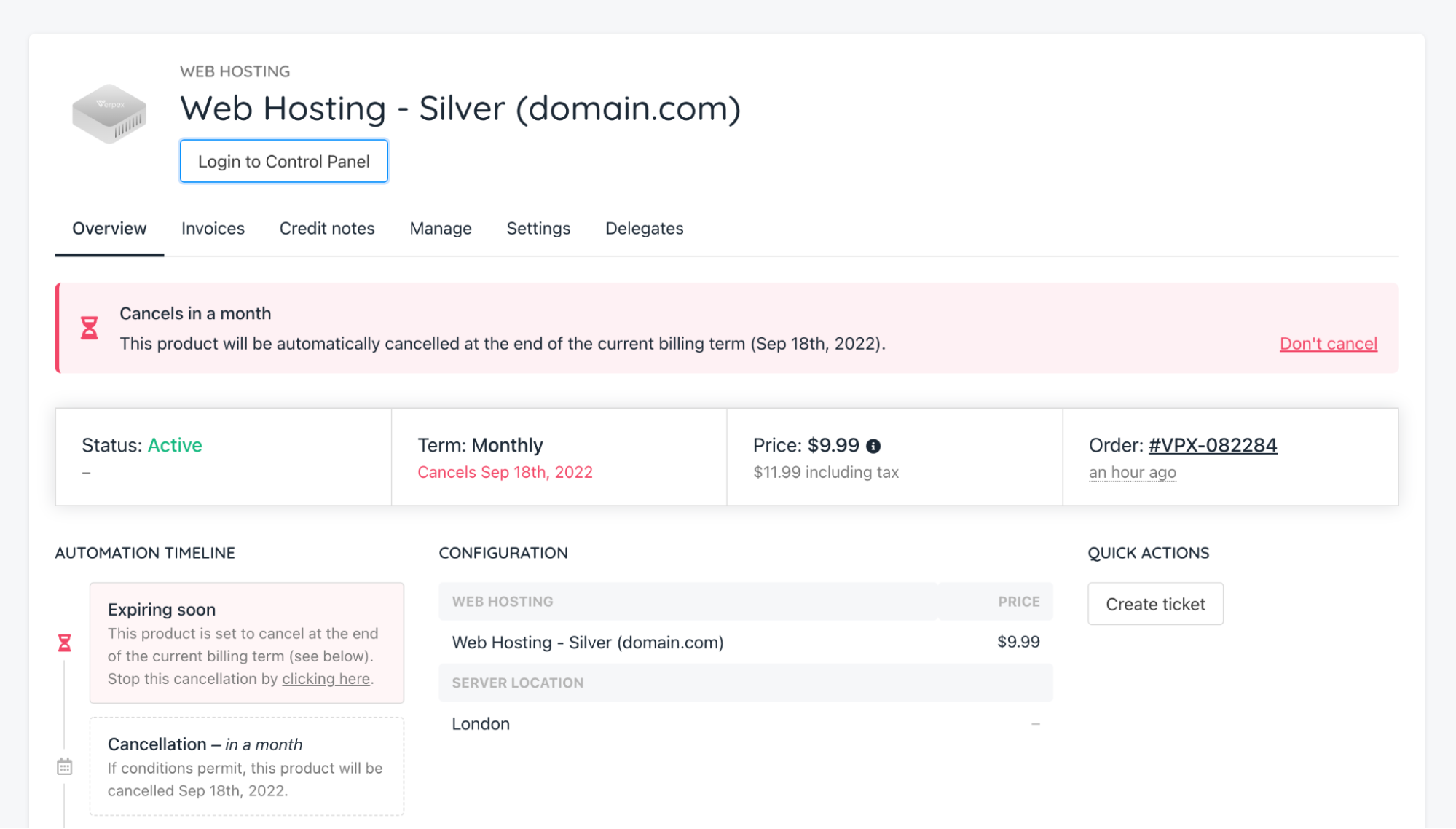Go to the Manage tab
The height and width of the screenshot is (829, 1456).
441,229
